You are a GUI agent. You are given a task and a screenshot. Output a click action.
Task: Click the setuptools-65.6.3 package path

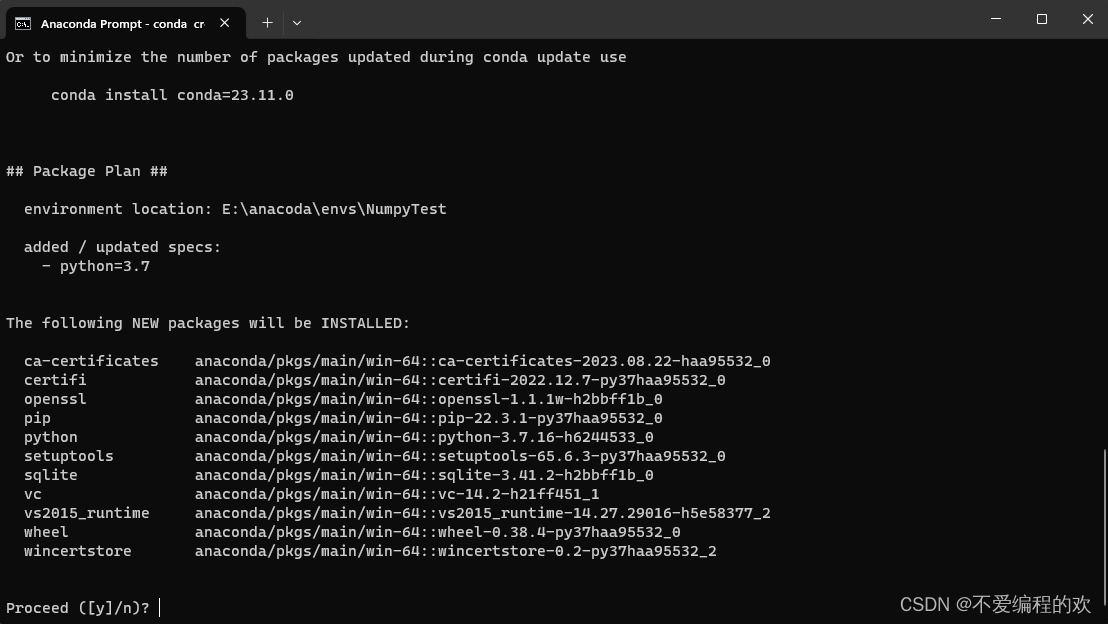click(460, 457)
